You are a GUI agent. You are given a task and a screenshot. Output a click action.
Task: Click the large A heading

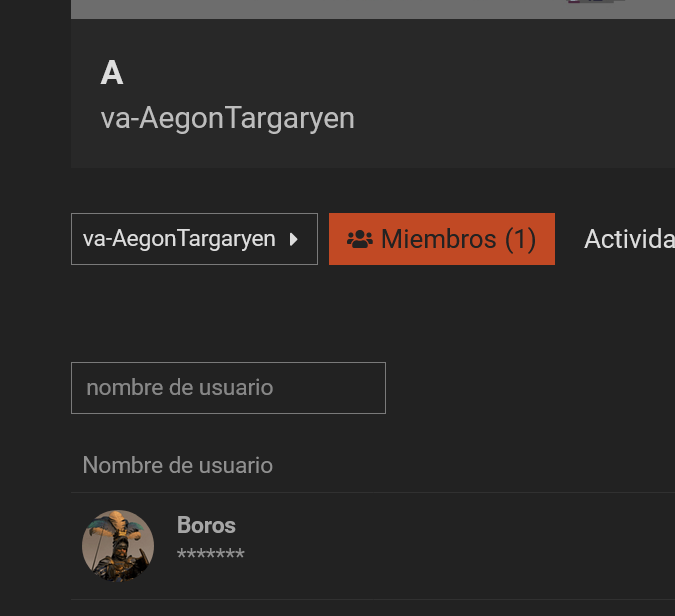tap(112, 73)
